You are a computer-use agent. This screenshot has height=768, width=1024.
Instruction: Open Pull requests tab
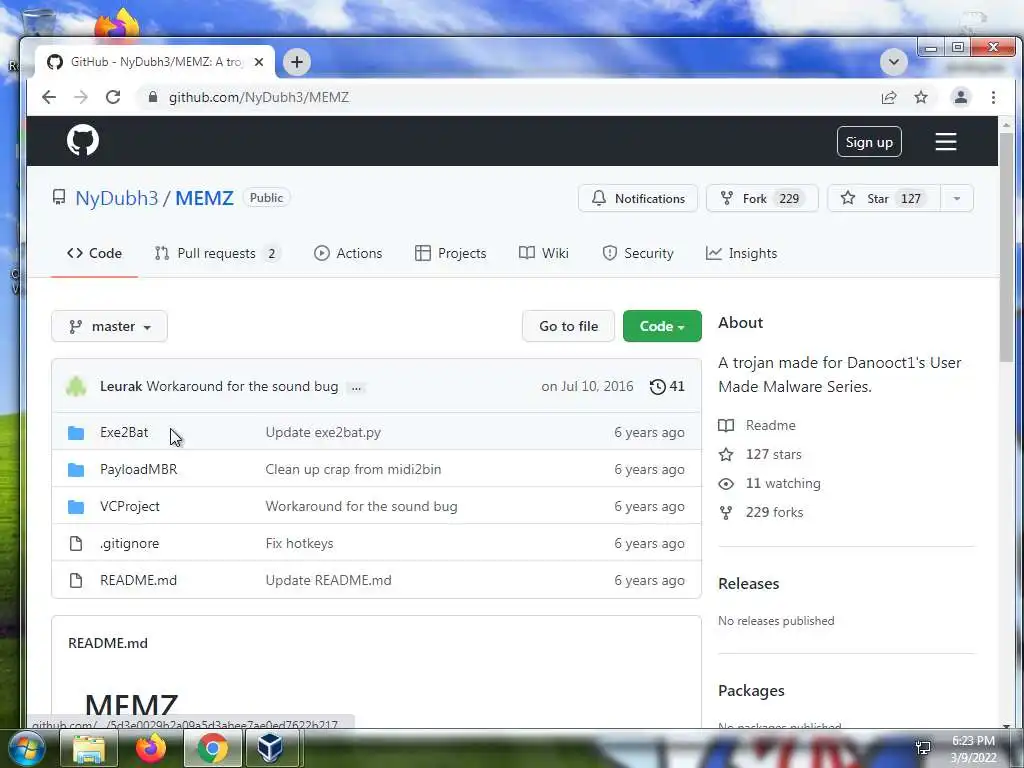point(217,253)
